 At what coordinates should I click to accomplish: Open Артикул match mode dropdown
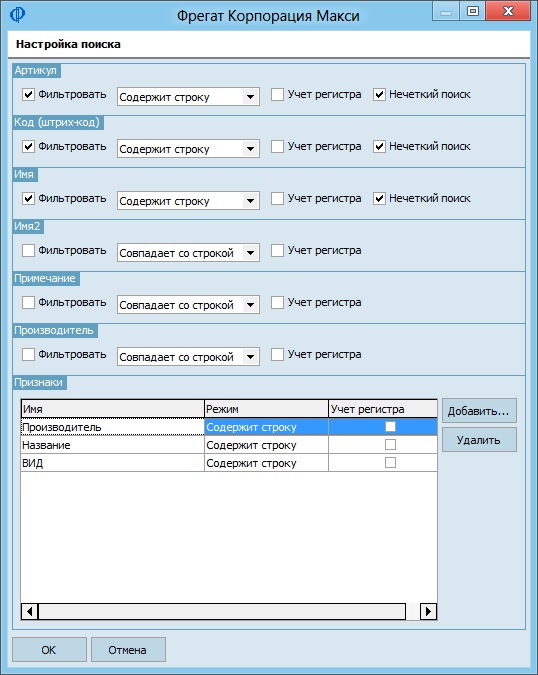(188, 97)
